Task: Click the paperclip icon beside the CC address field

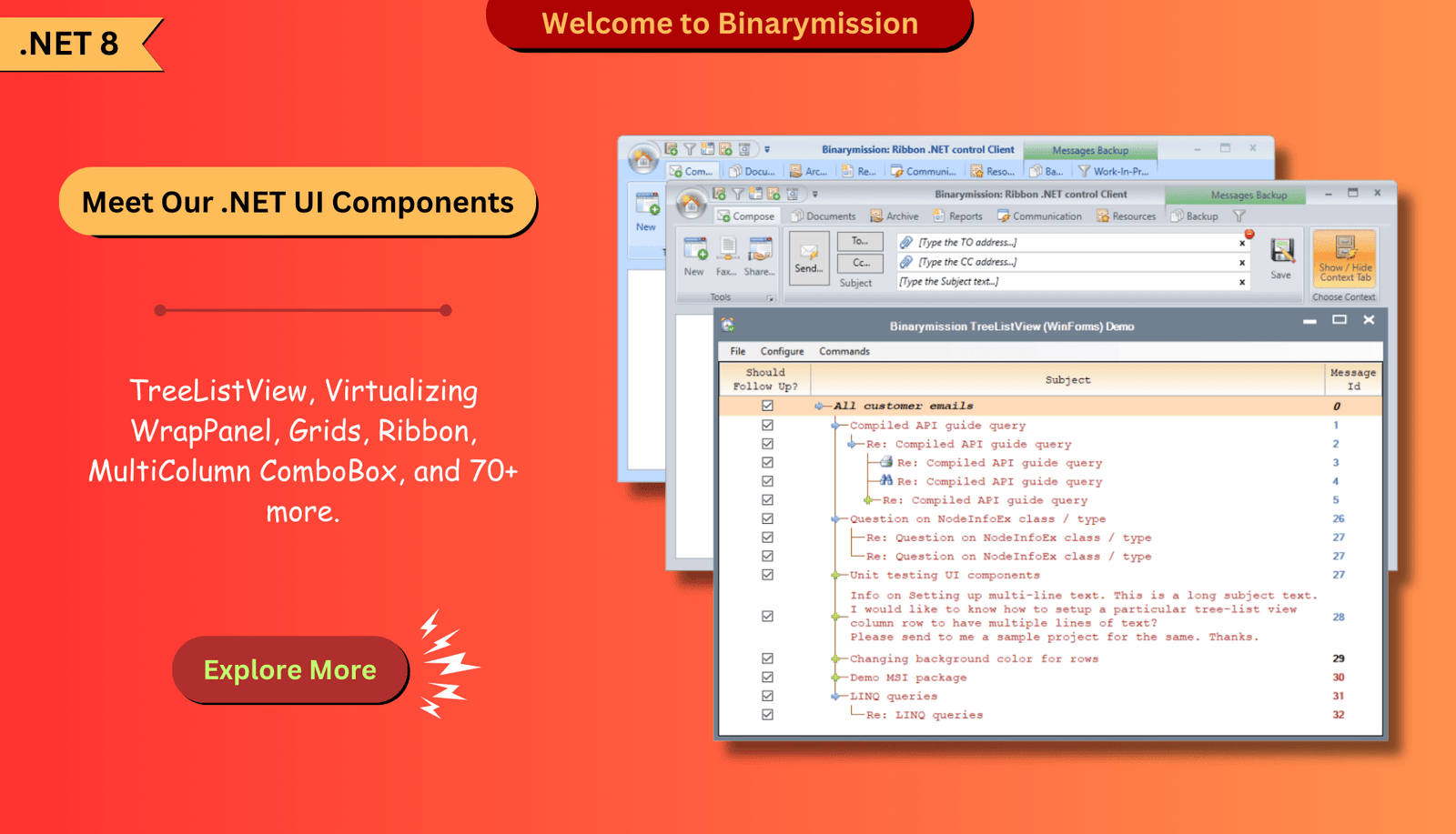Action: coord(906,262)
